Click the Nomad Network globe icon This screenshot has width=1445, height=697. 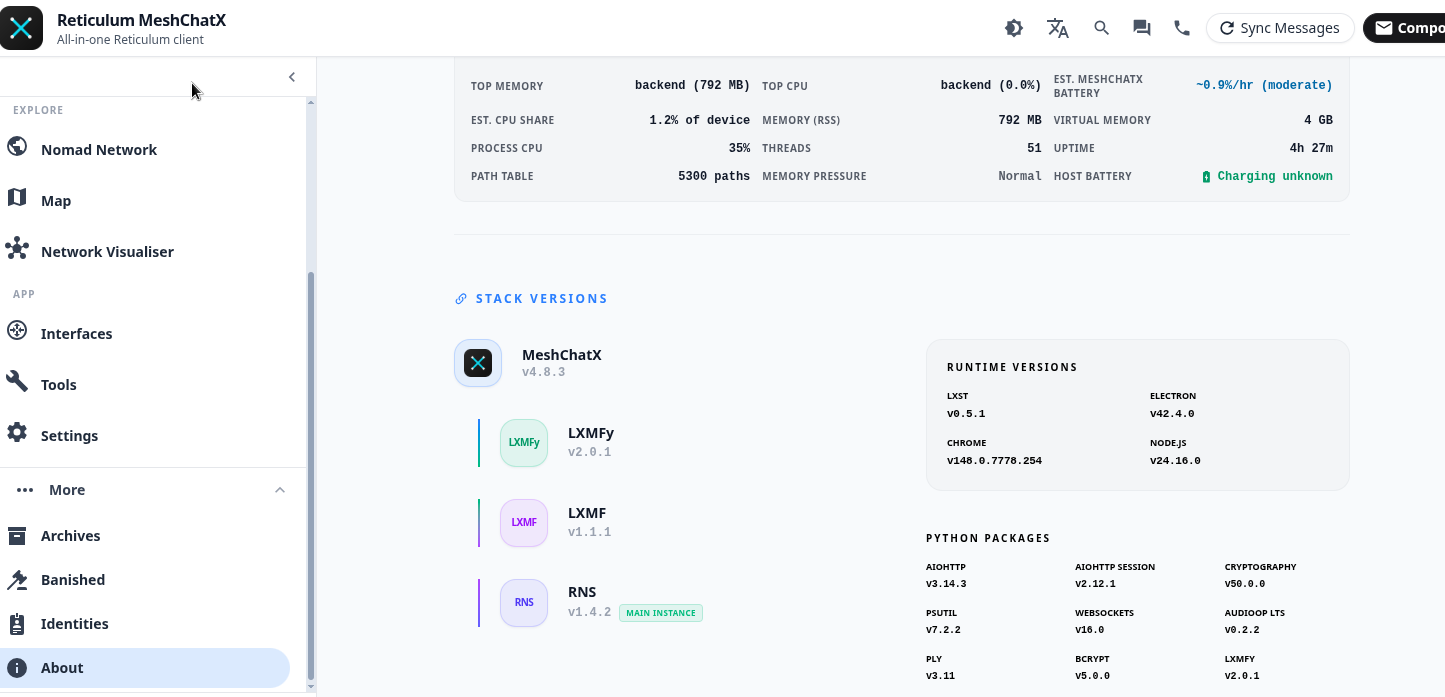coord(17,148)
